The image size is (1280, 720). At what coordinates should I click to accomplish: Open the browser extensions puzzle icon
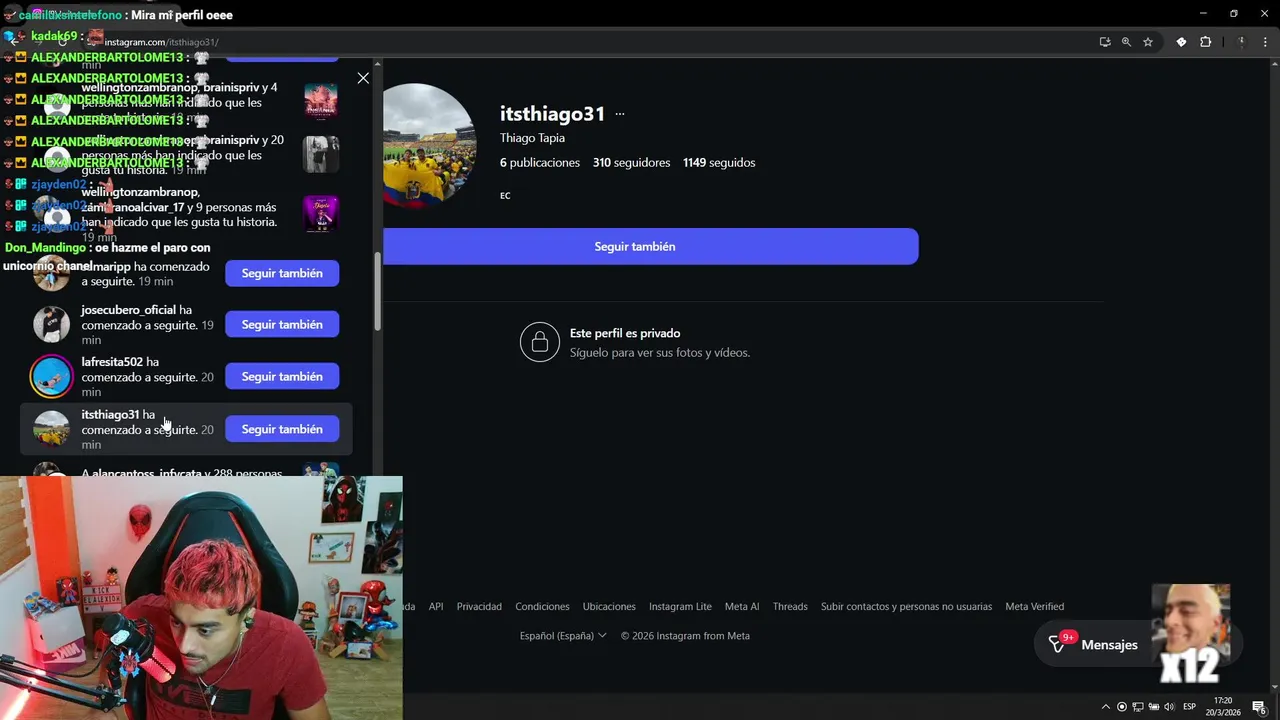point(1205,42)
